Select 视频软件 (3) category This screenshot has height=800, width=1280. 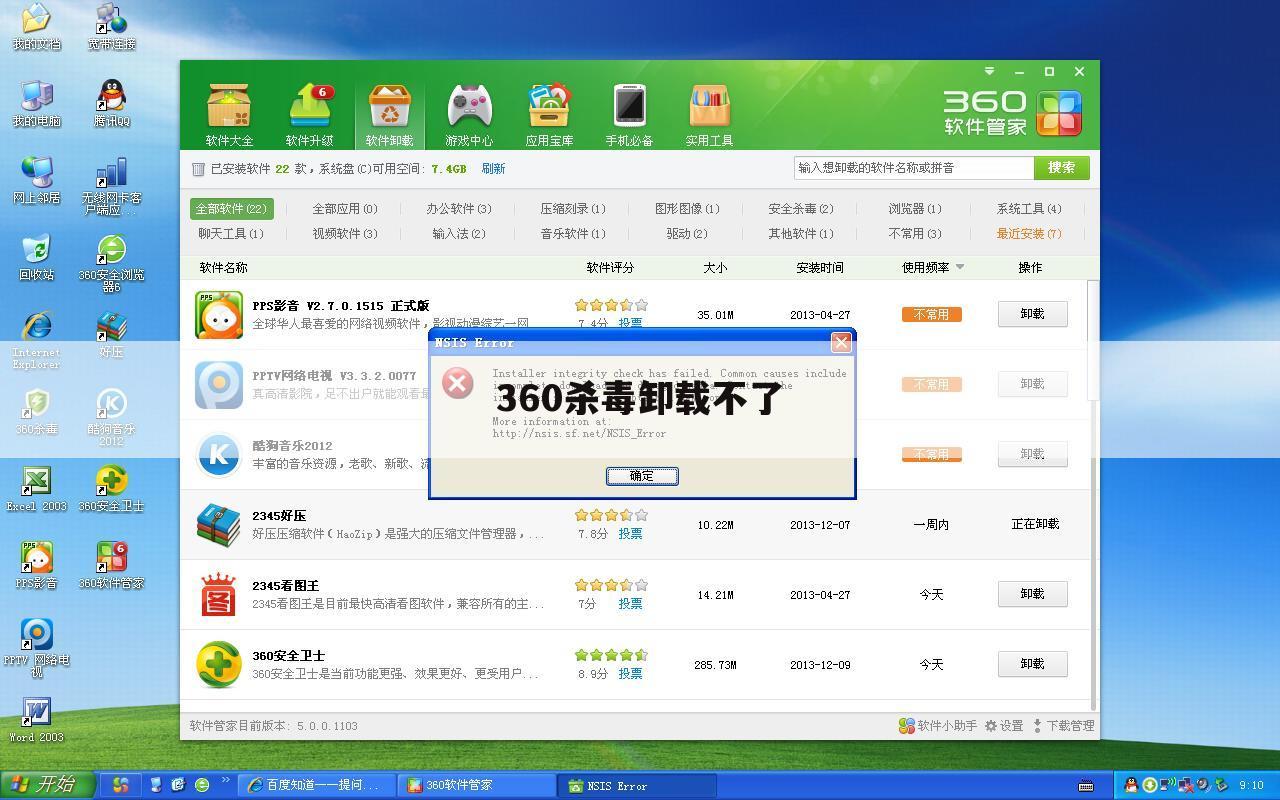[x=344, y=234]
